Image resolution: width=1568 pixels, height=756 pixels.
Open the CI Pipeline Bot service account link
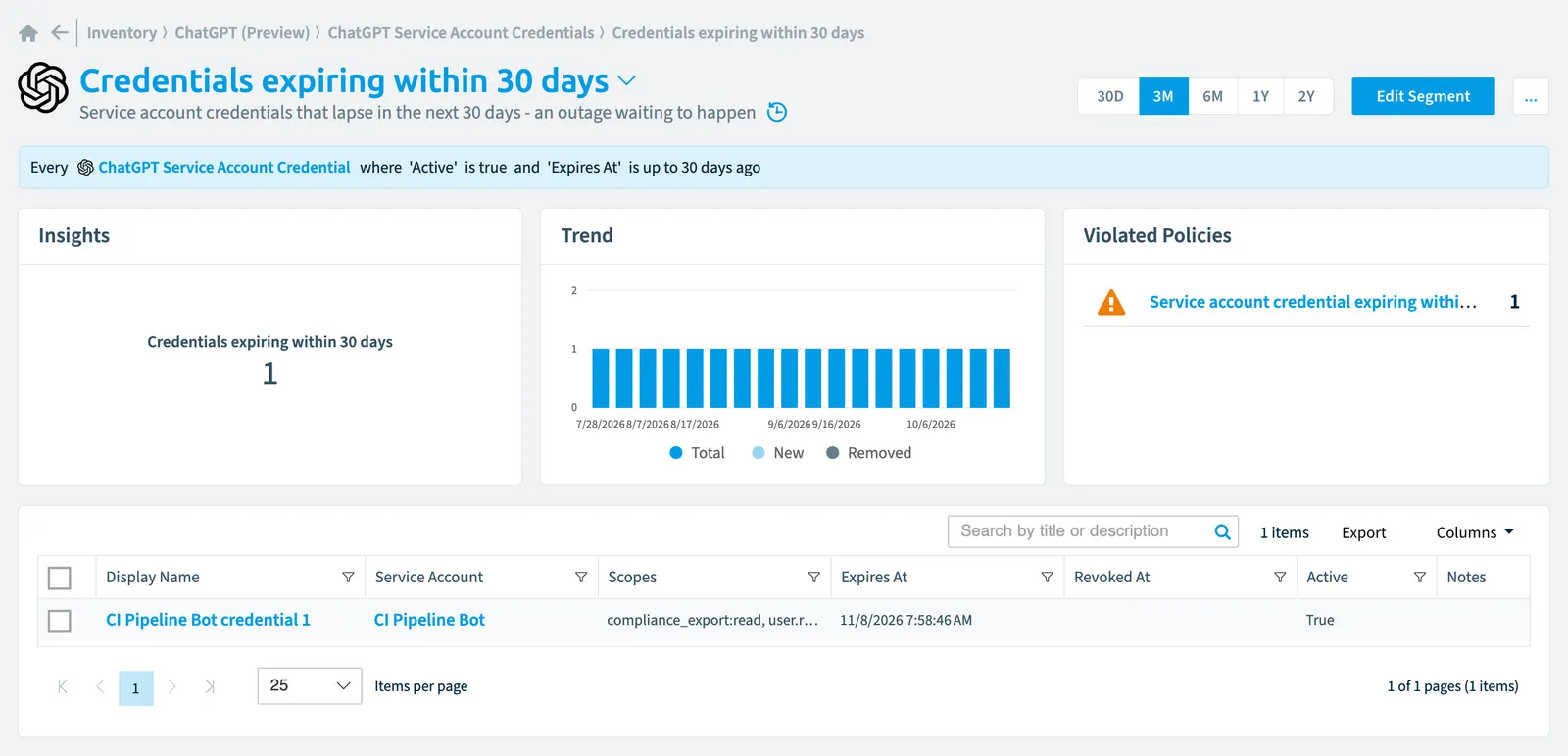click(x=429, y=620)
